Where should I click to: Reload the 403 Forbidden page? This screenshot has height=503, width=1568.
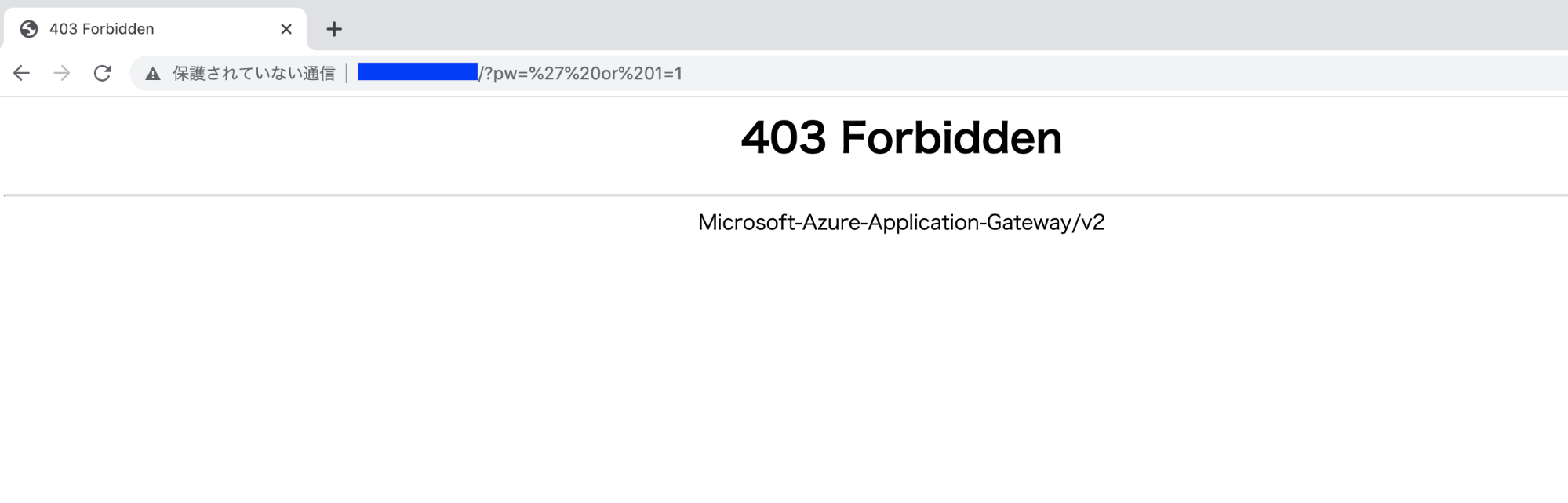pyautogui.click(x=103, y=73)
